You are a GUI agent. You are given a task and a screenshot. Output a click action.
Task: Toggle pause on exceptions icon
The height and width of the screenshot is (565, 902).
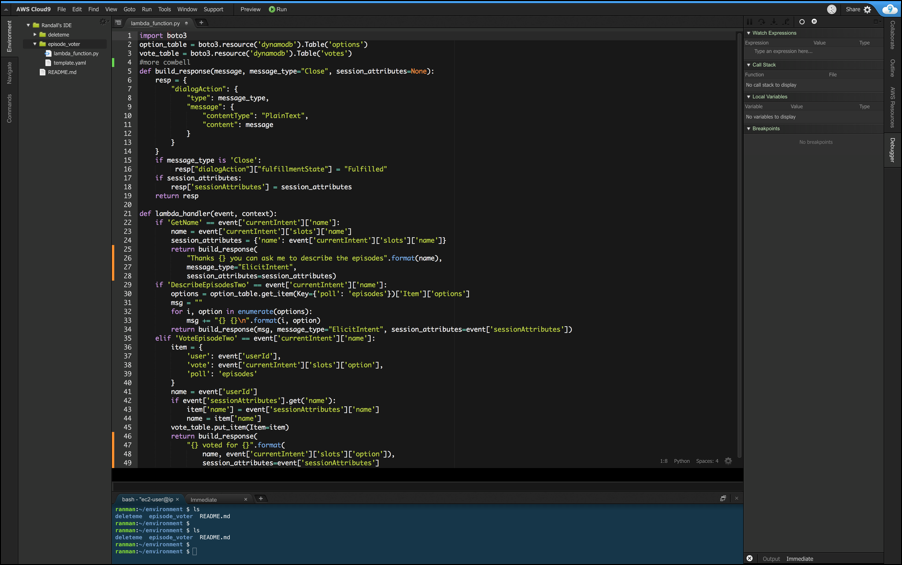(x=814, y=21)
